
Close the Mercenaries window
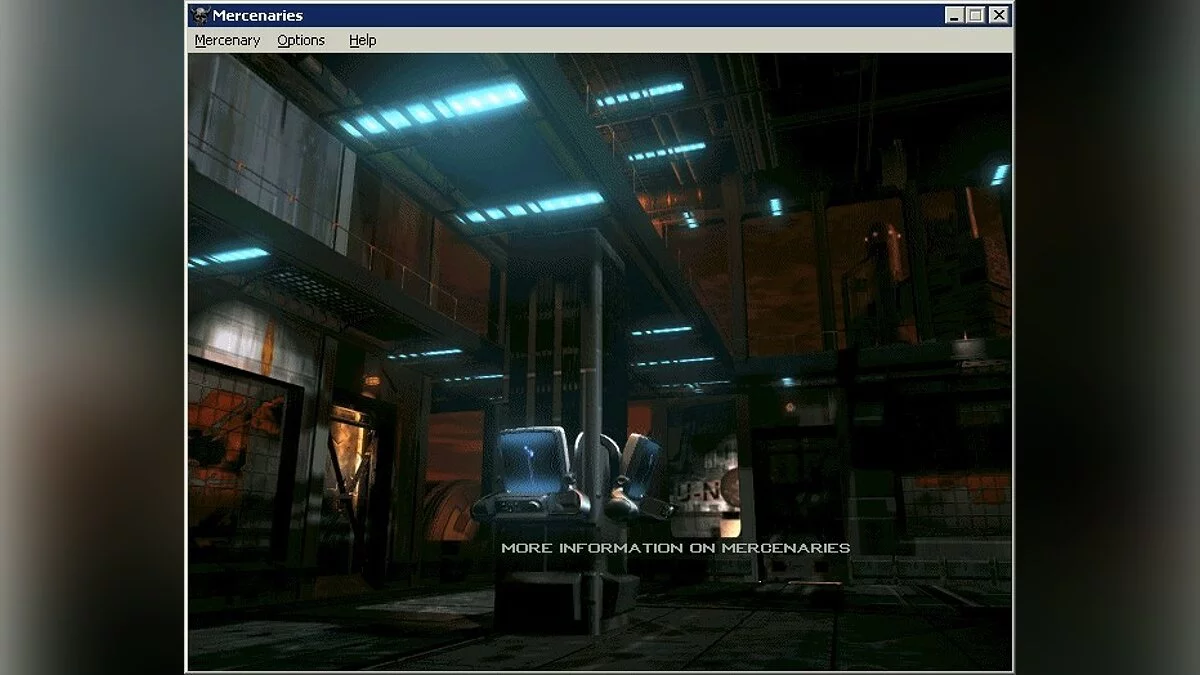click(x=997, y=15)
